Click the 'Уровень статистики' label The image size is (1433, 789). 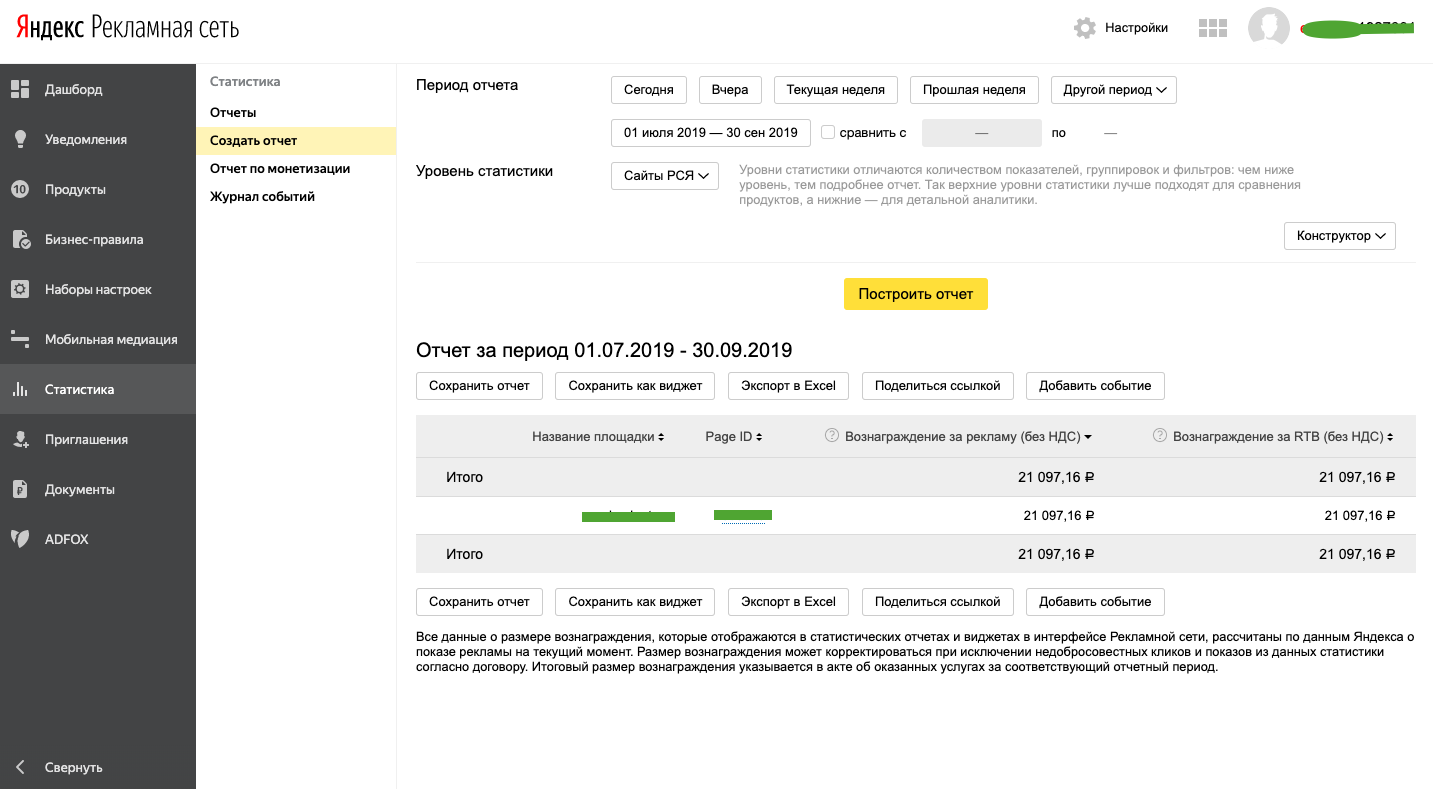(x=484, y=171)
